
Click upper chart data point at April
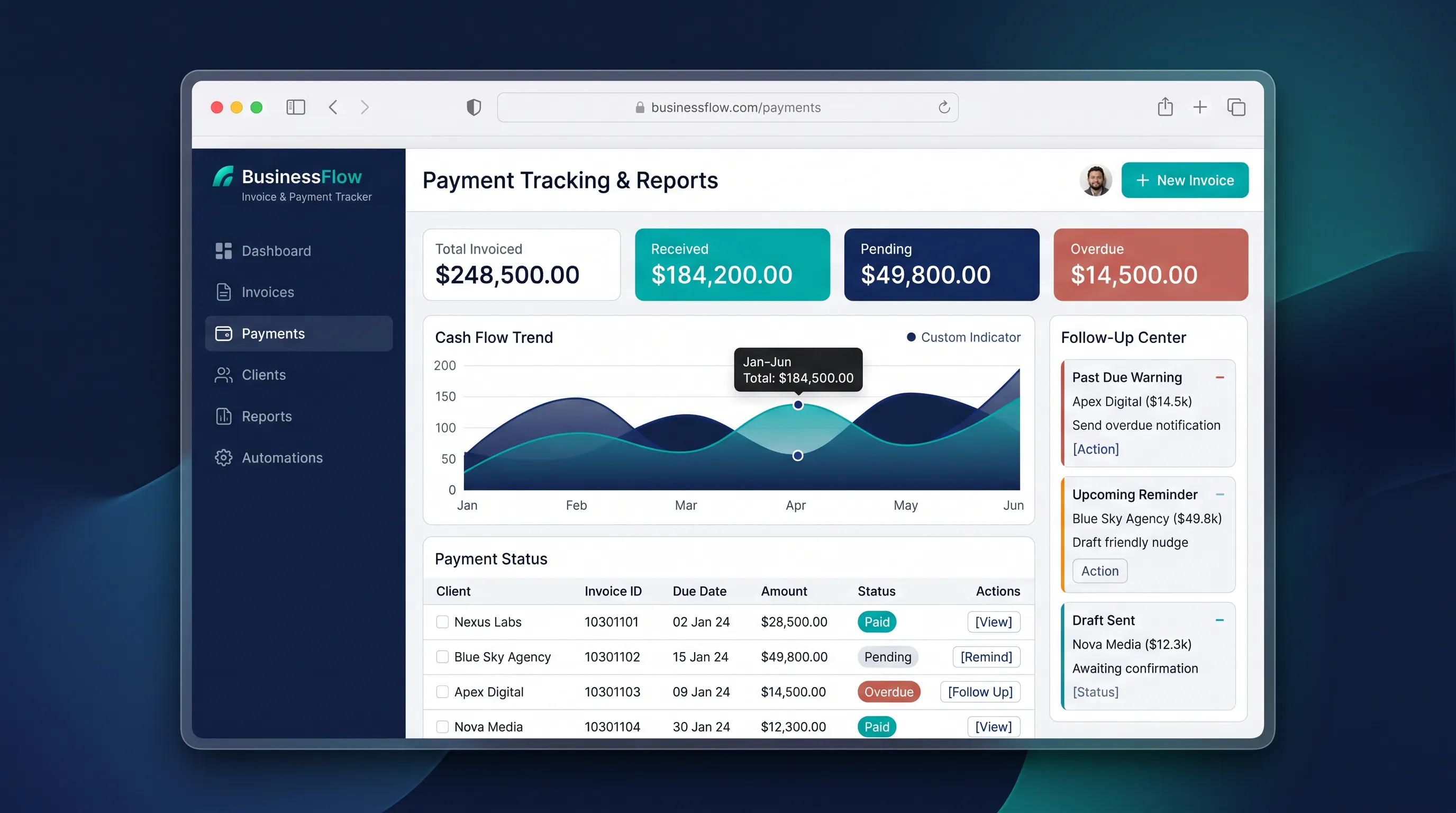(797, 405)
